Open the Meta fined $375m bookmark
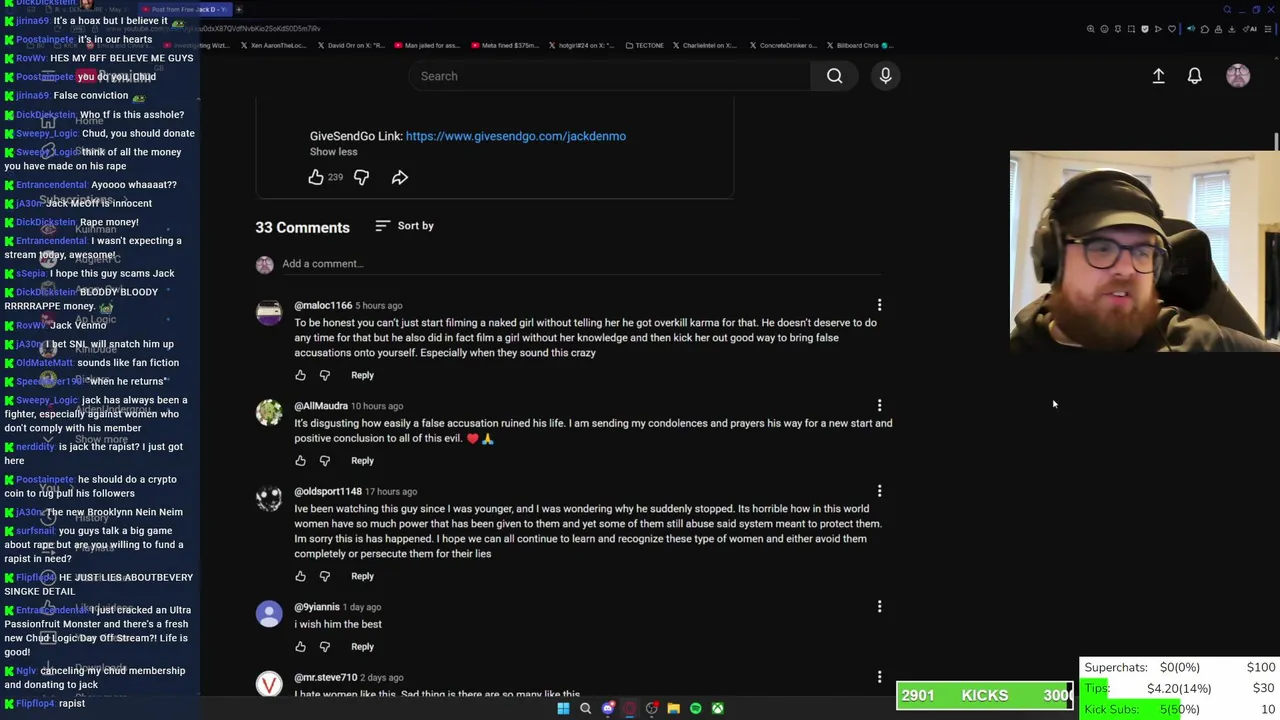Screen dimensions: 1280x720 (x=503, y=45)
